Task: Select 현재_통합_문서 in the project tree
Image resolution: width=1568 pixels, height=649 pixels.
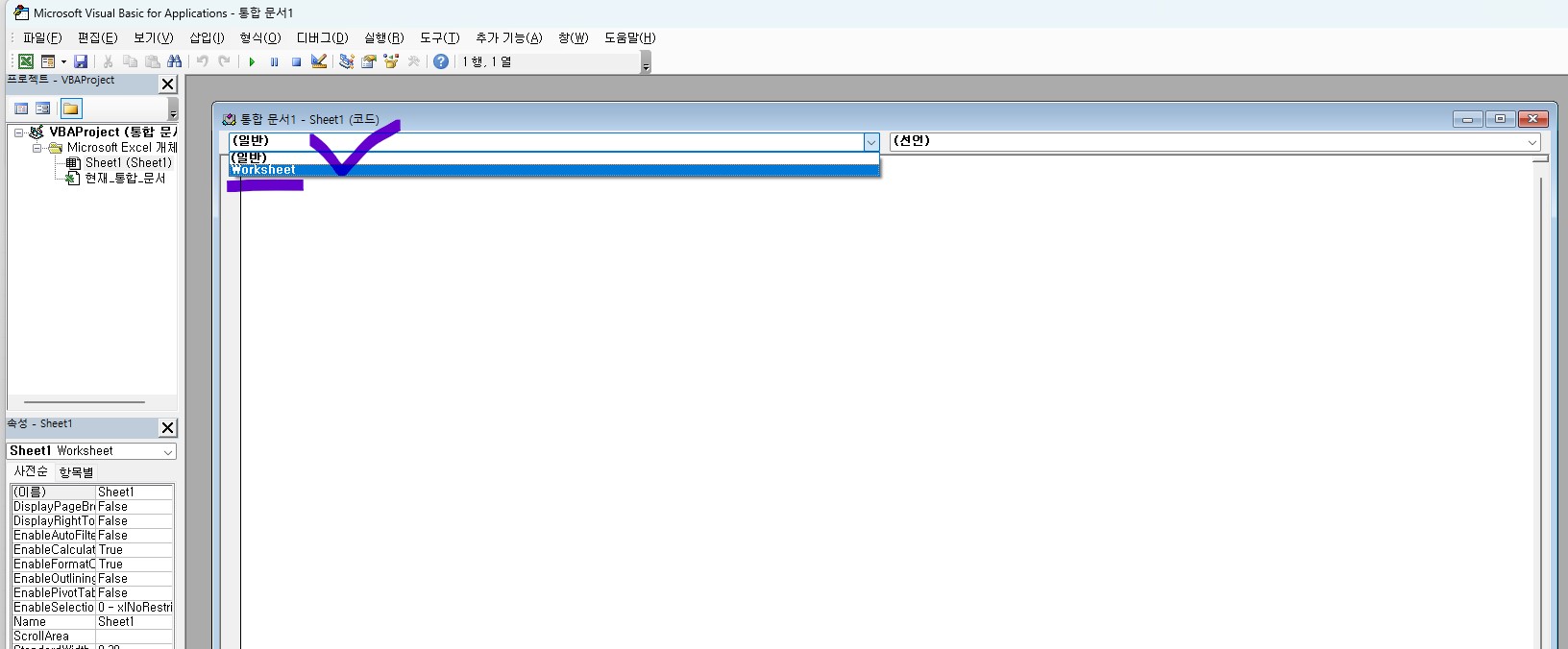Action: (x=125, y=178)
